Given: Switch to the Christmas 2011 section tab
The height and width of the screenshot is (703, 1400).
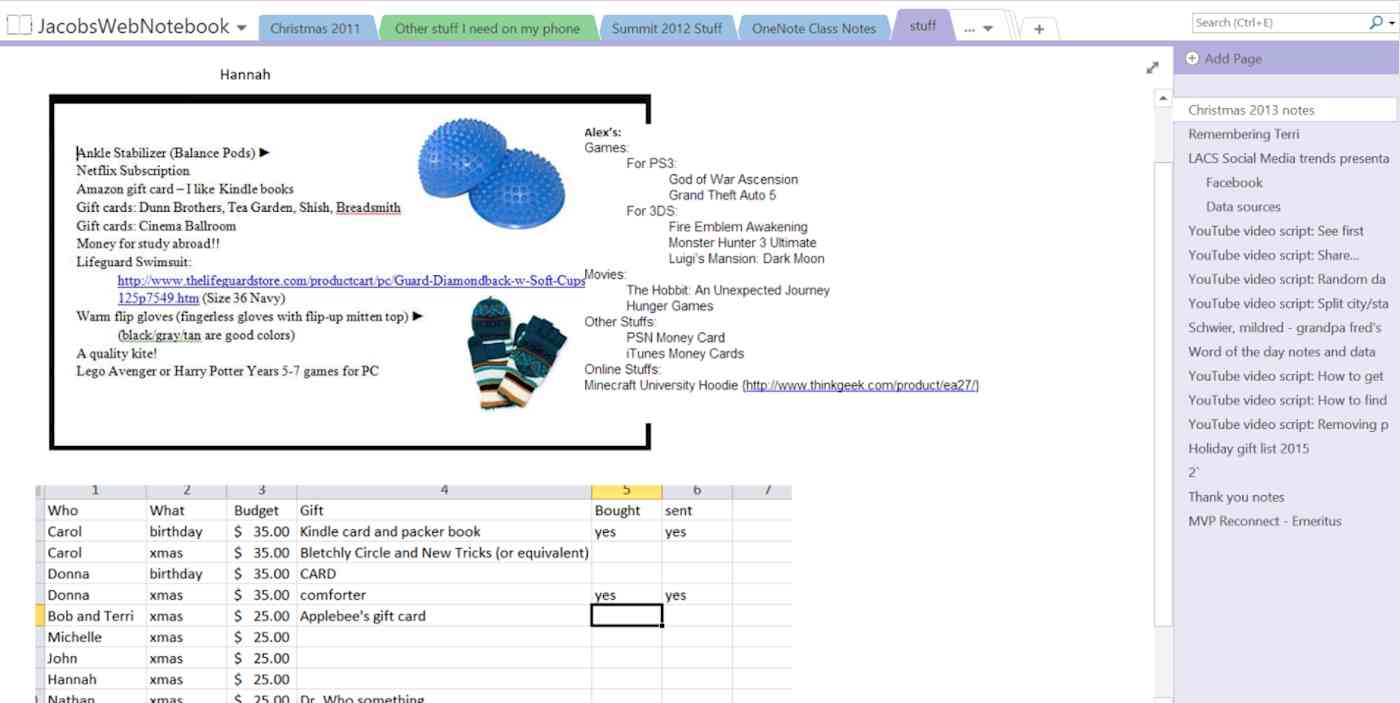Looking at the screenshot, I should click(317, 27).
